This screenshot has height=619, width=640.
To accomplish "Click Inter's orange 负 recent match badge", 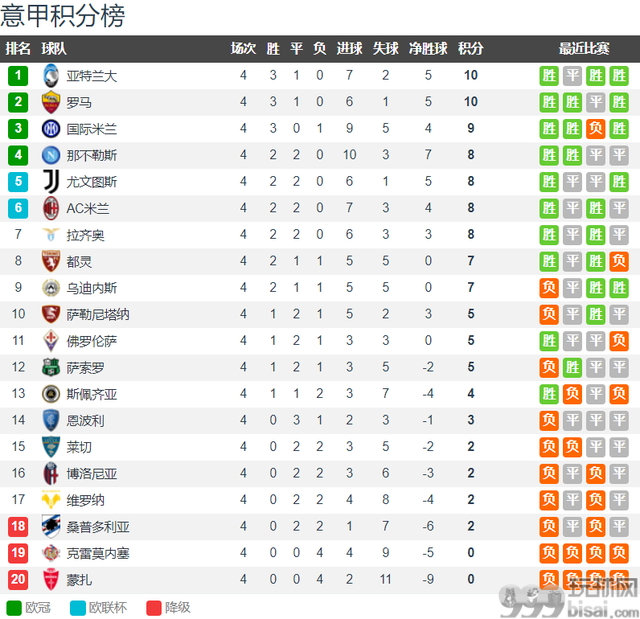I will tap(596, 129).
